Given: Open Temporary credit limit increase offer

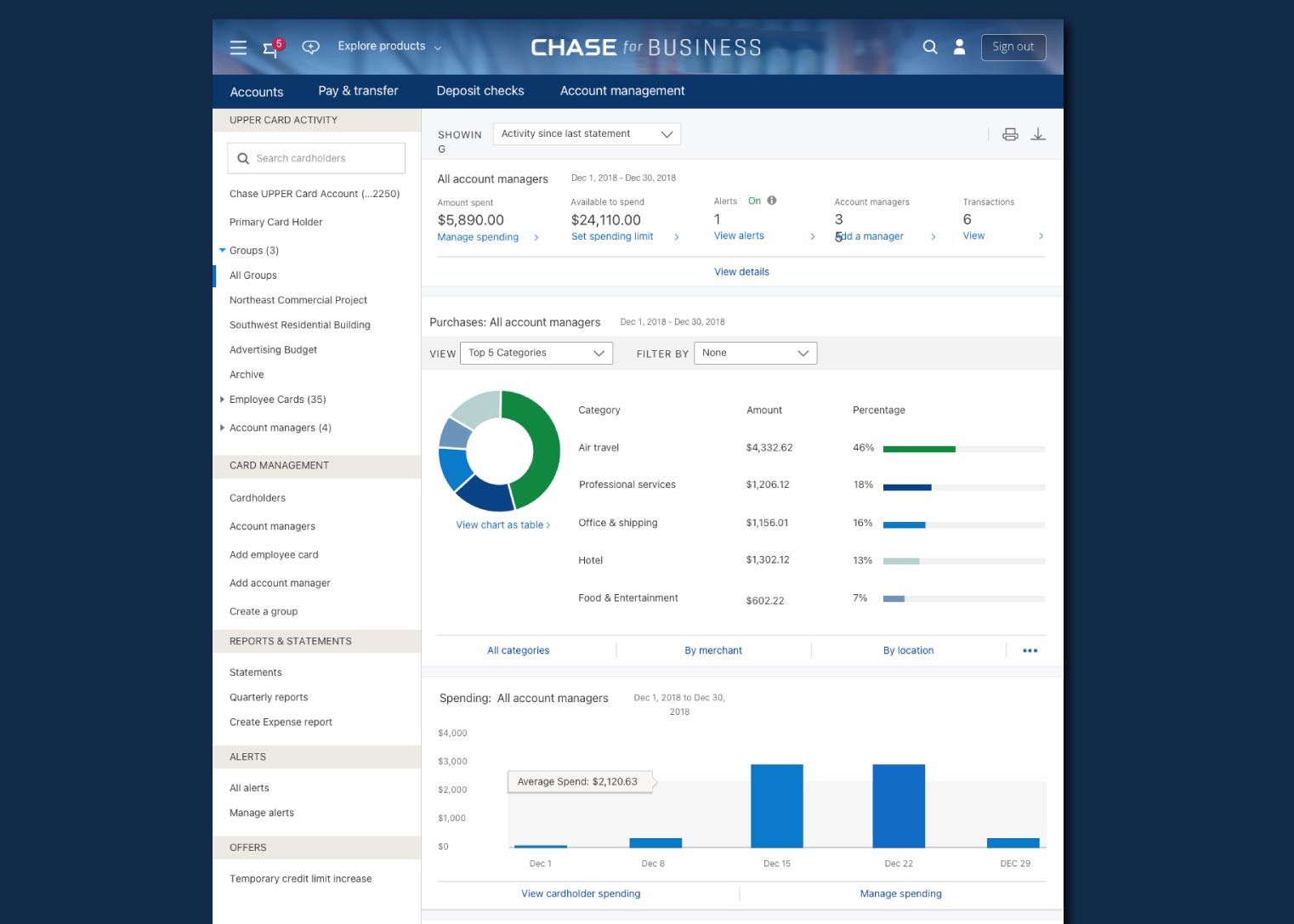Looking at the screenshot, I should [300, 879].
